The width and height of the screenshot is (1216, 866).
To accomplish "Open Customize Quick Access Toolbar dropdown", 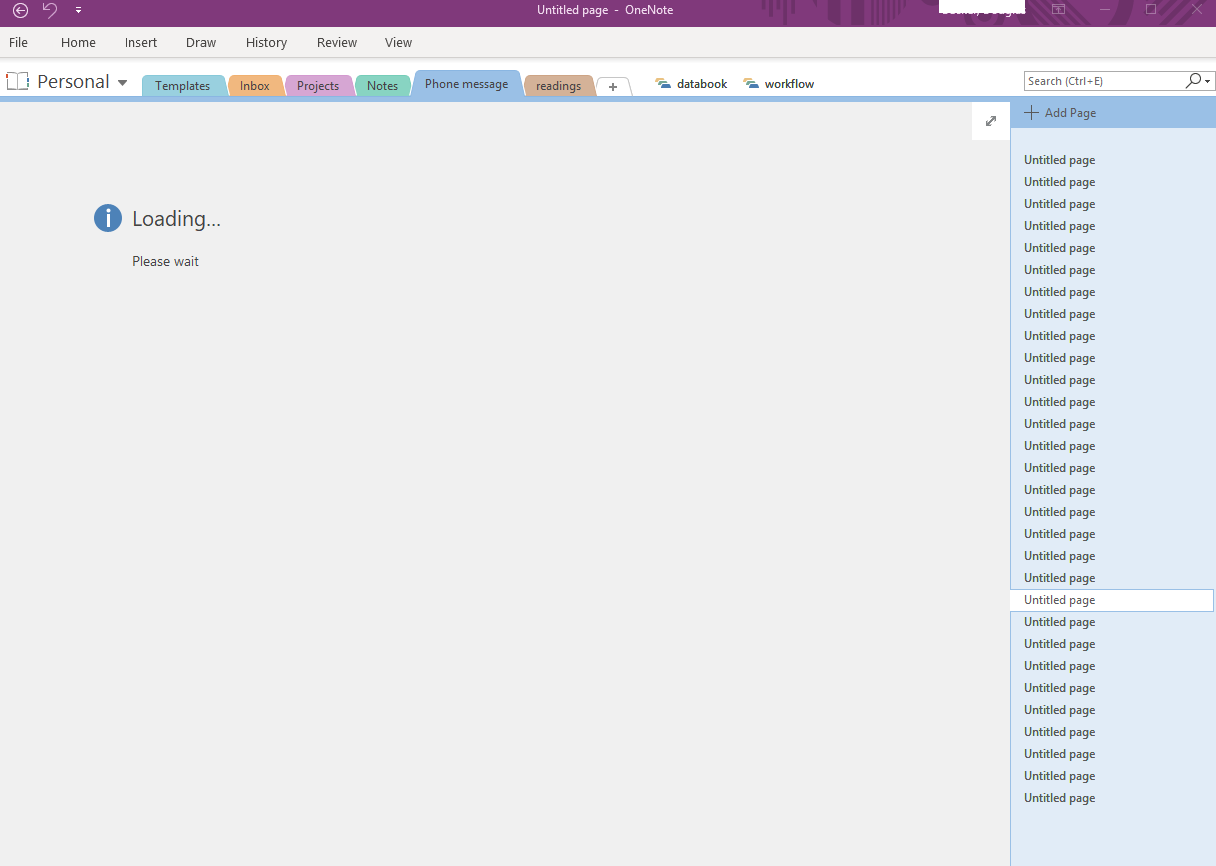I will [79, 10].
